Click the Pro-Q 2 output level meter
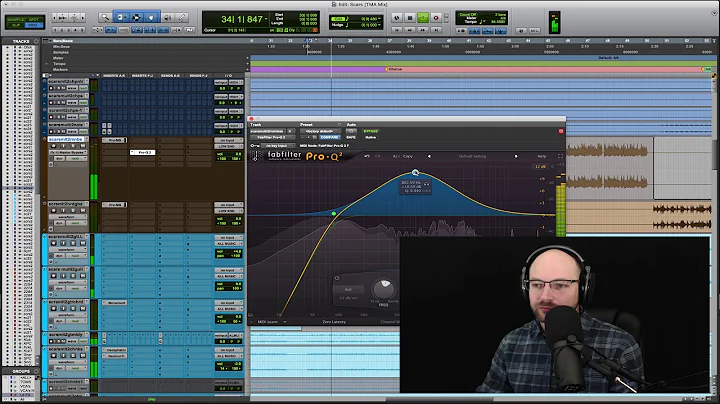This screenshot has width=720, height=404. [561, 204]
